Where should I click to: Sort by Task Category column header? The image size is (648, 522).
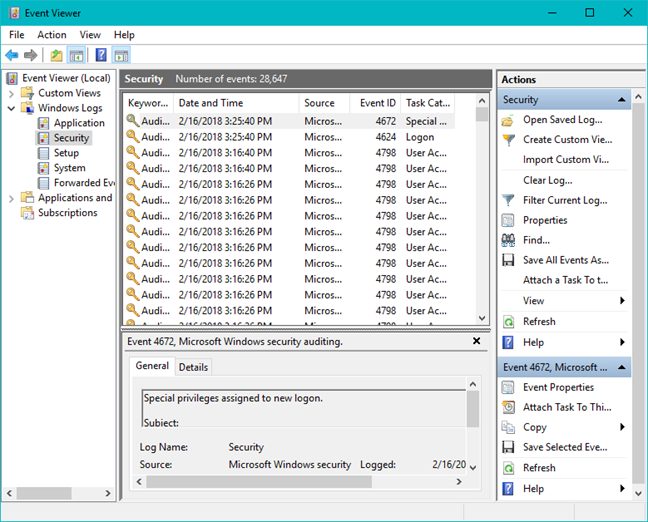(x=428, y=103)
